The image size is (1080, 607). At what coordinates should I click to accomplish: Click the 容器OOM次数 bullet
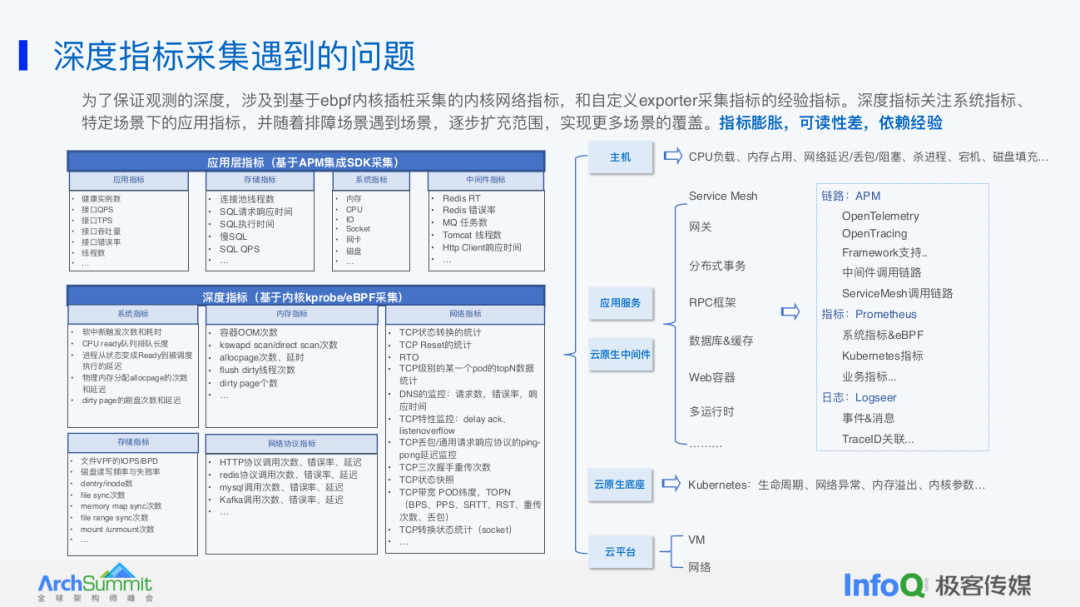(248, 332)
